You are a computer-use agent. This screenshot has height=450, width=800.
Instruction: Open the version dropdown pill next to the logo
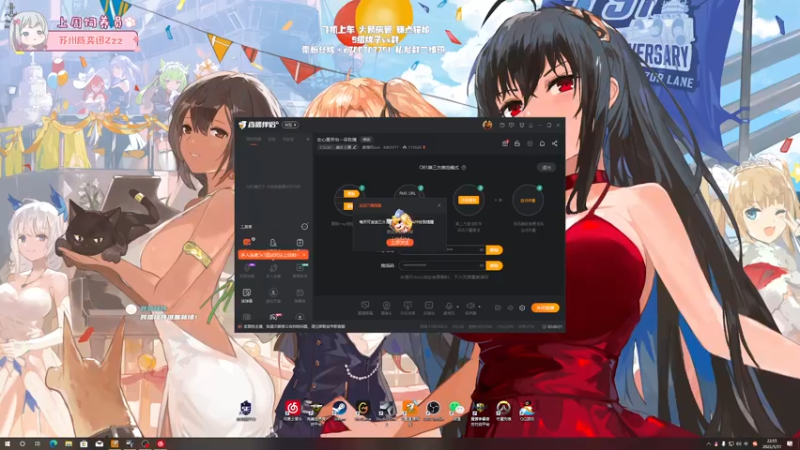pyautogui.click(x=291, y=125)
